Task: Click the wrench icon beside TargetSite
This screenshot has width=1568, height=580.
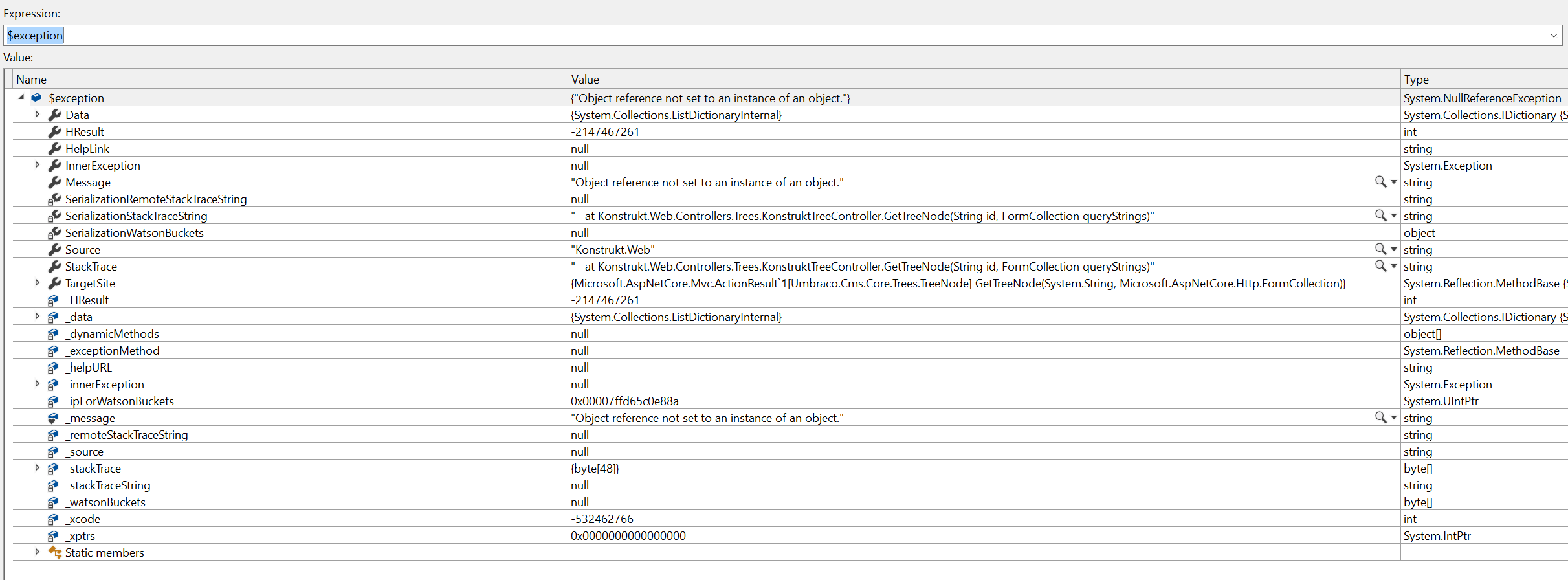Action: [x=54, y=283]
